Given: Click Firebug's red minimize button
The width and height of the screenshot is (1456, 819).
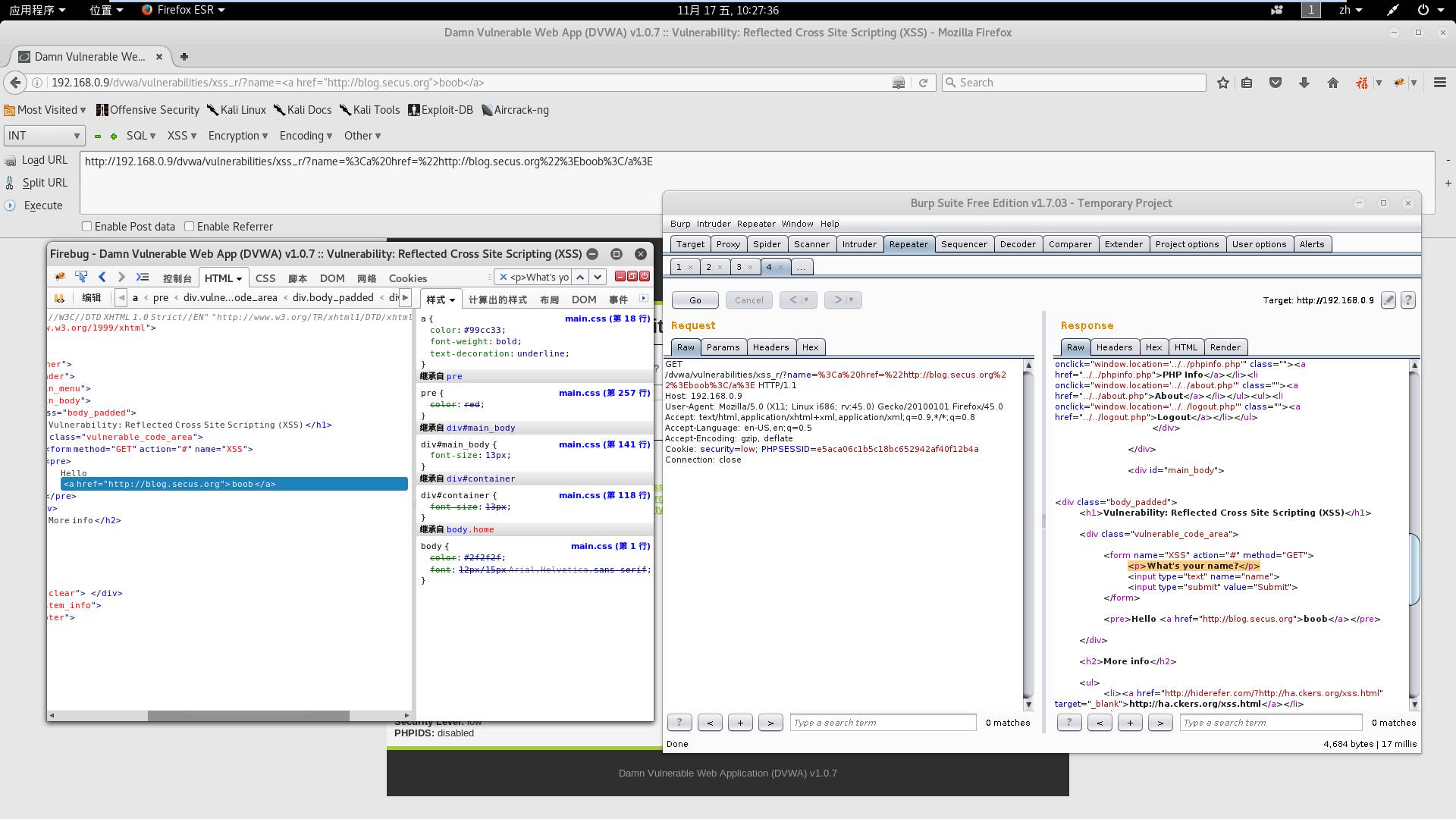Looking at the screenshot, I should tap(620, 277).
